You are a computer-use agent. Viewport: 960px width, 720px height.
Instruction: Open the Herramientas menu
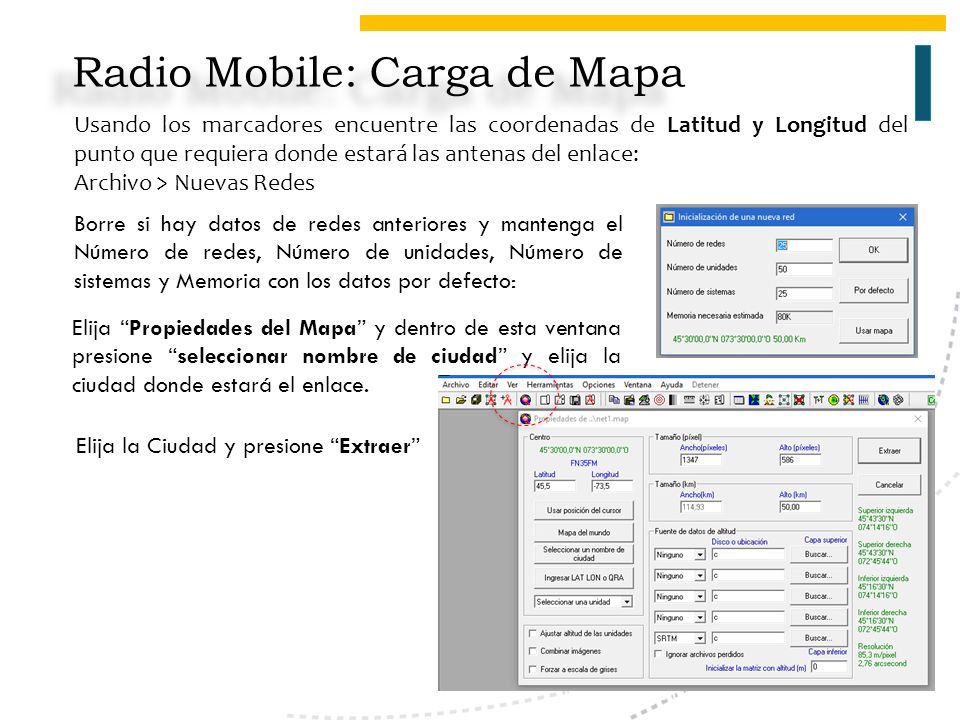[x=550, y=384]
